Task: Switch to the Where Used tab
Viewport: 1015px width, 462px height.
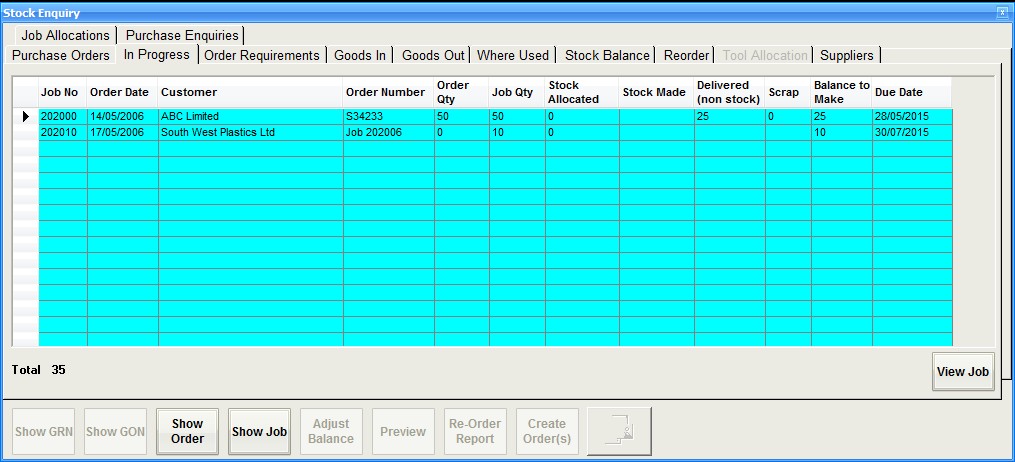Action: point(513,55)
